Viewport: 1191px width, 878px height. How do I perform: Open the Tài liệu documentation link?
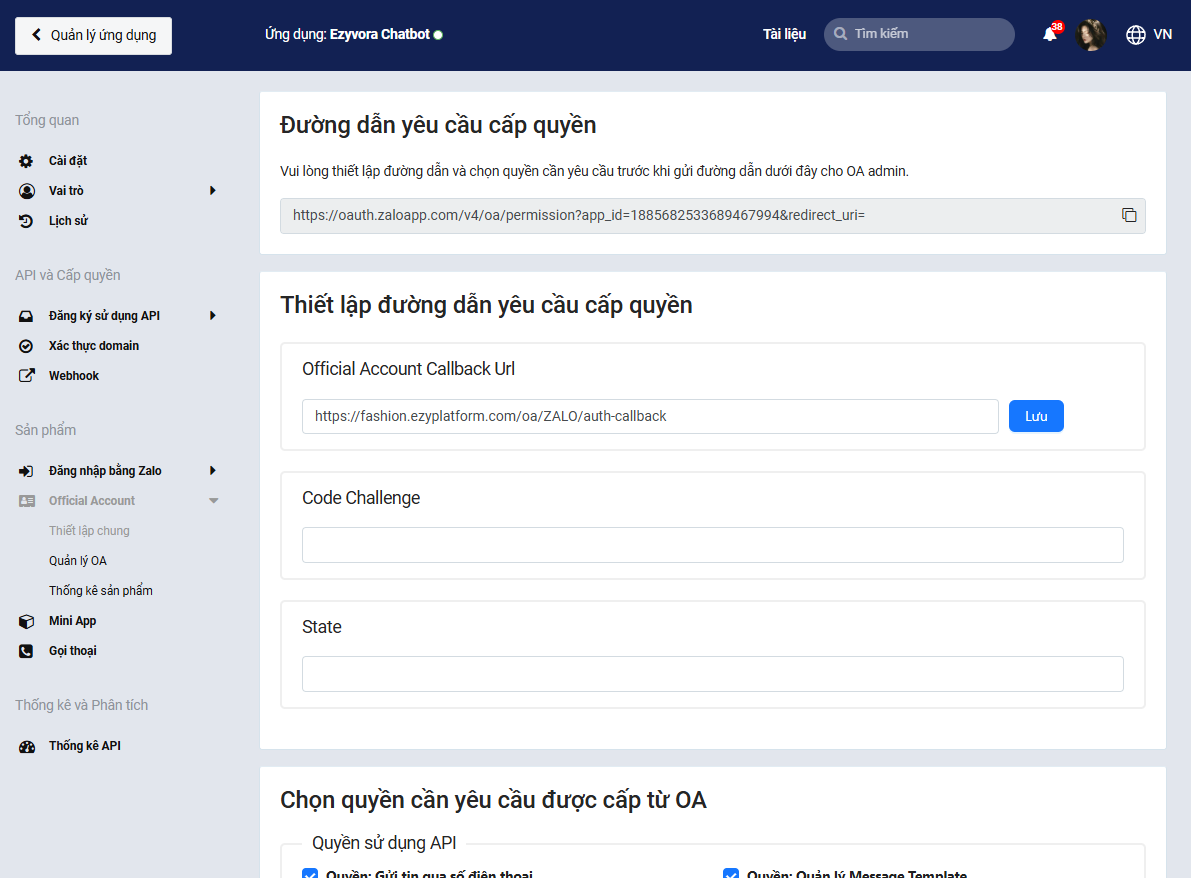(x=785, y=34)
